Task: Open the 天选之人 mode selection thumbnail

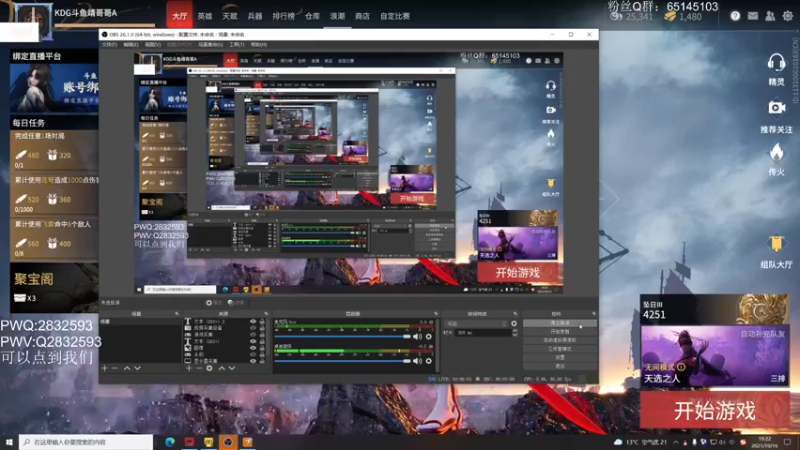Action: click(714, 356)
